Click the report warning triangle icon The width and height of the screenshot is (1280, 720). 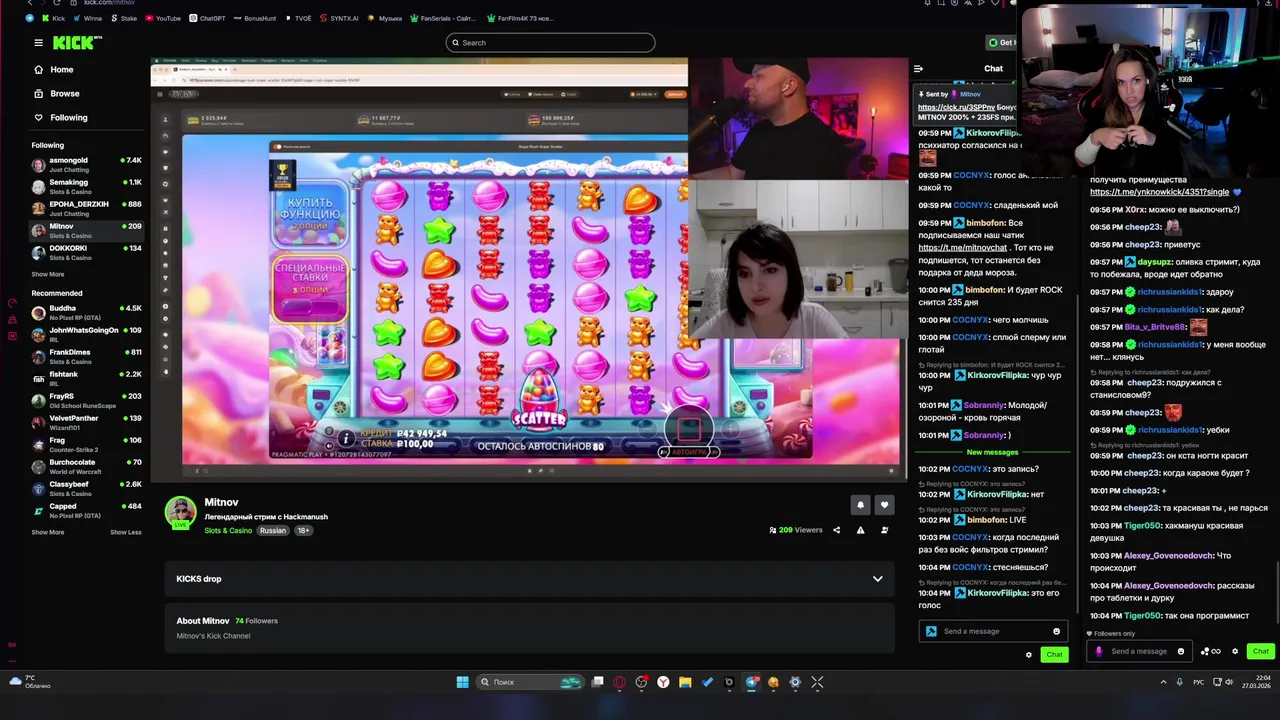(x=860, y=530)
